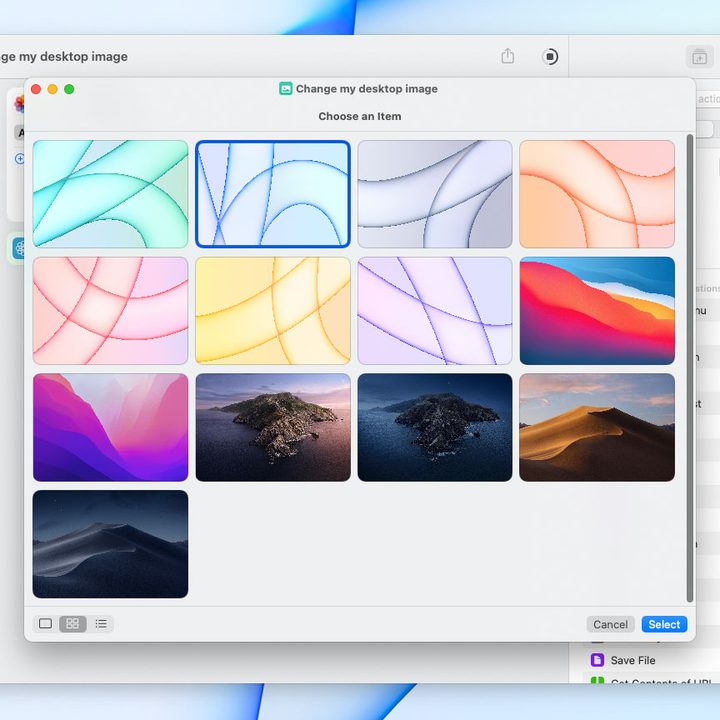Confirm with the Select button
The height and width of the screenshot is (720, 720).
click(x=664, y=624)
